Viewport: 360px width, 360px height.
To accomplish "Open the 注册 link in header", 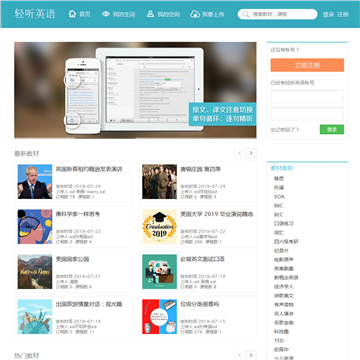I will click(x=343, y=14).
